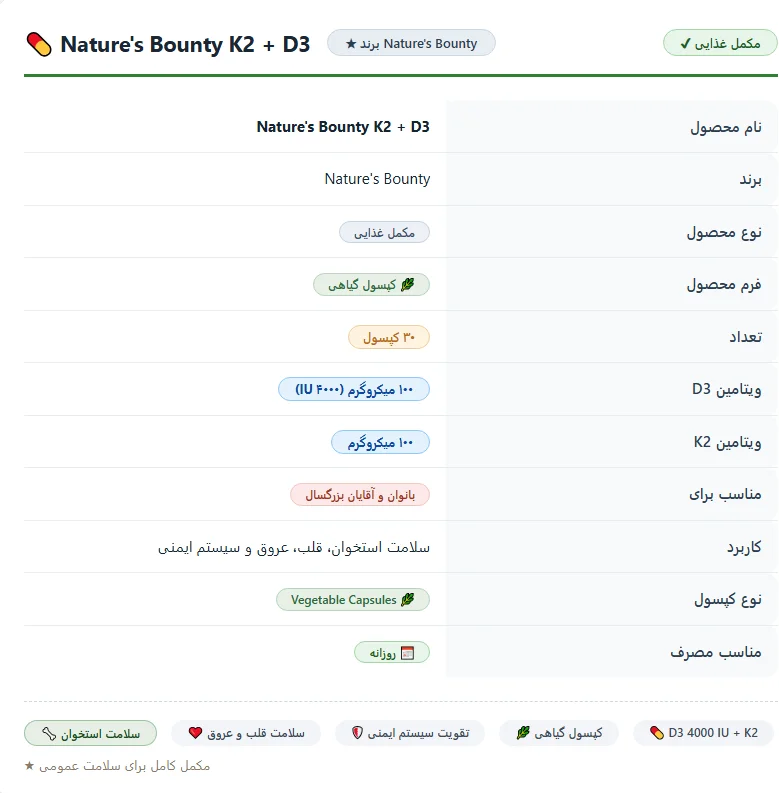This screenshot has height=793, width=779.
Task: Click the ۳۰ کپسول count pill
Action: point(389,337)
